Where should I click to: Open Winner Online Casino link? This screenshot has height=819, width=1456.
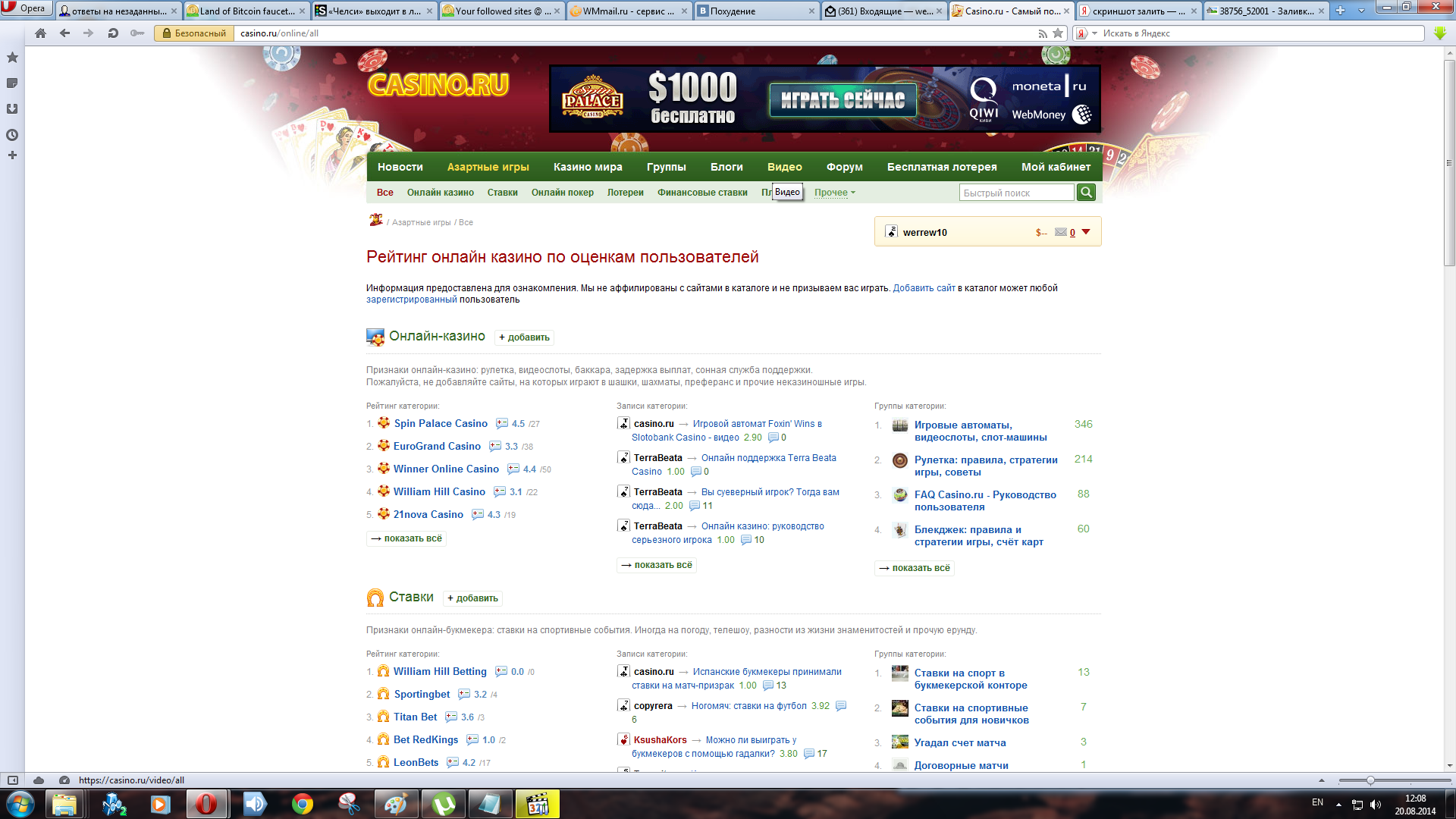tap(446, 469)
